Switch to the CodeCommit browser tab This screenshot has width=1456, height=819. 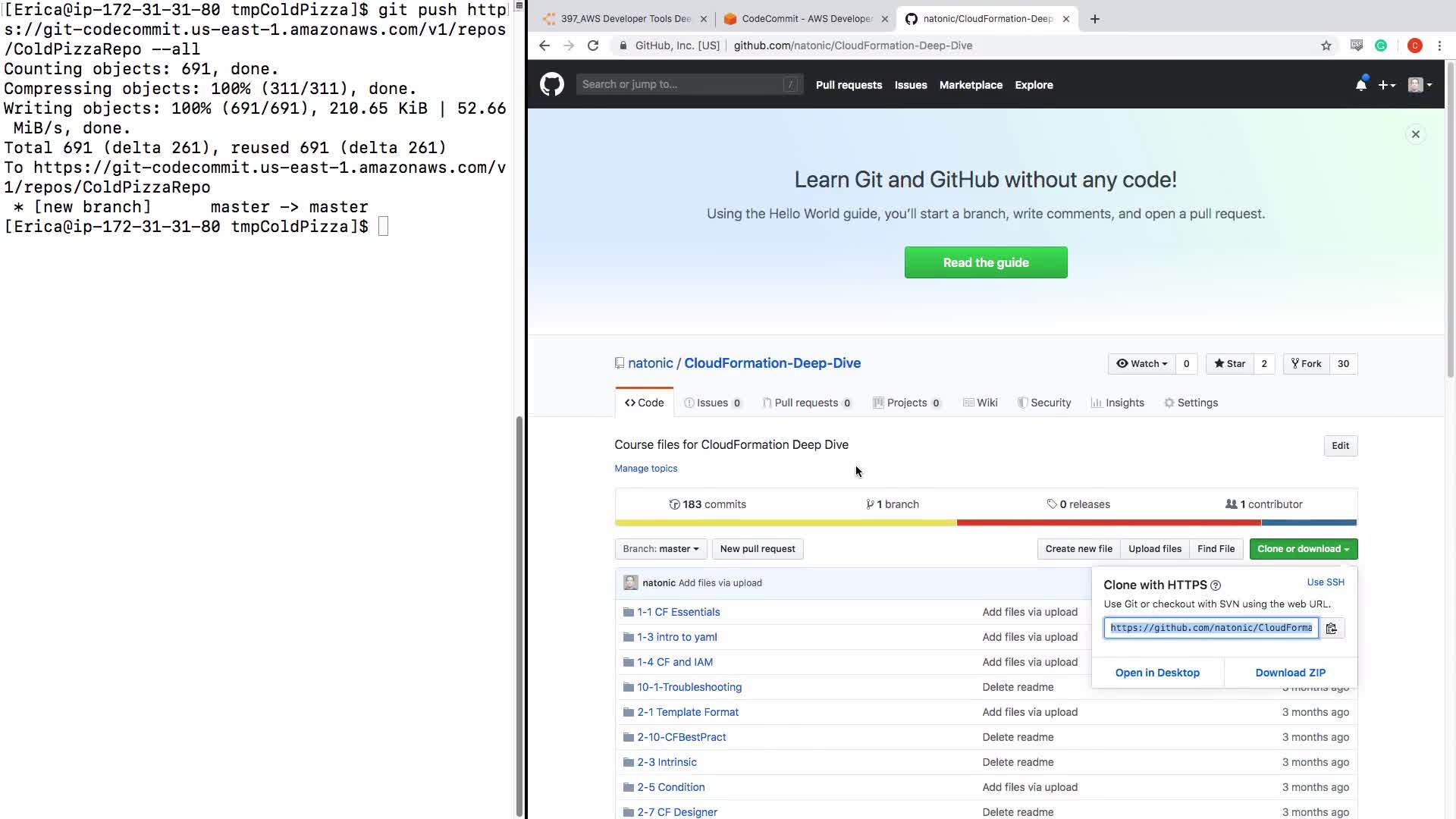pos(805,19)
